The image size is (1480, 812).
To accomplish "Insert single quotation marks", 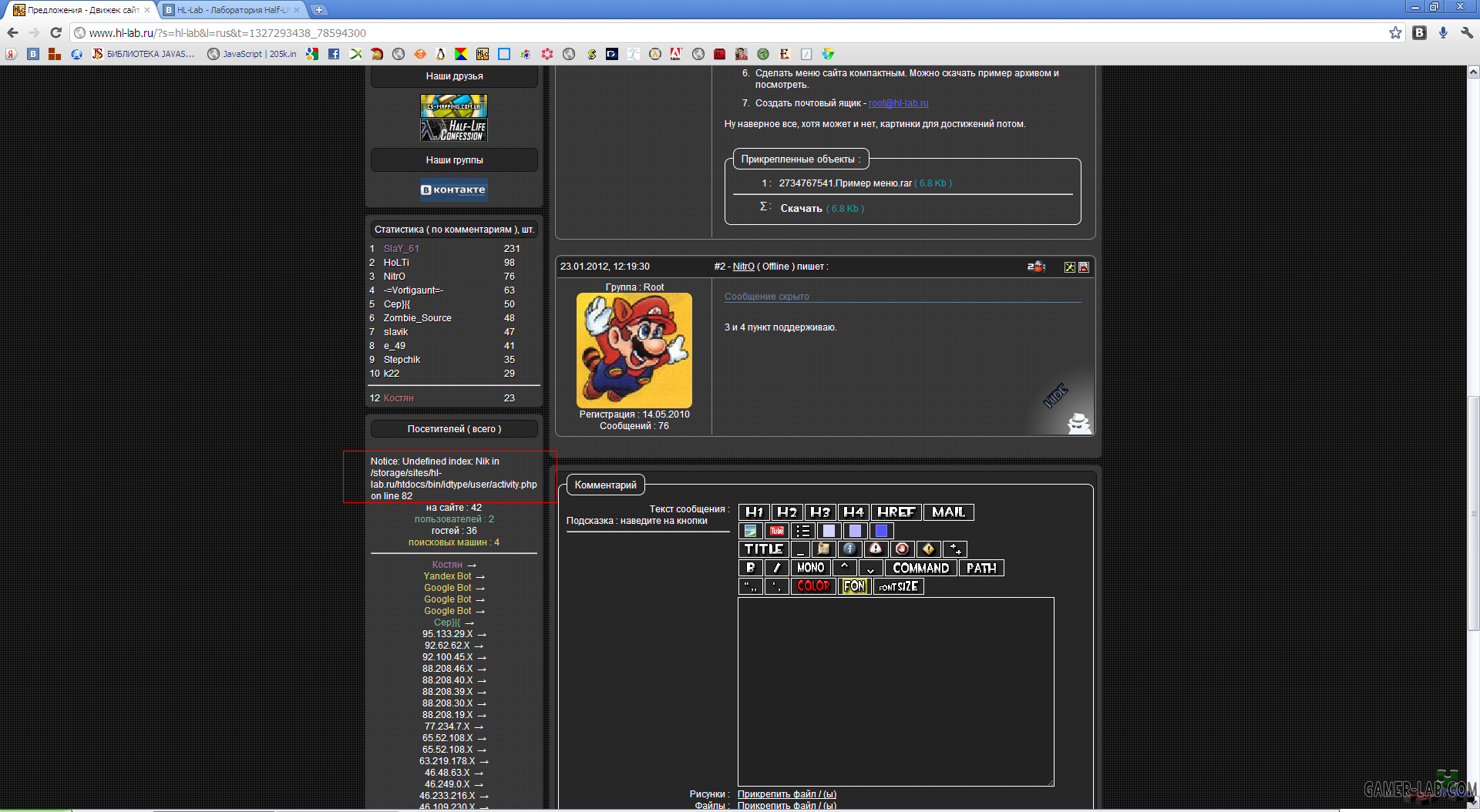I will click(776, 586).
